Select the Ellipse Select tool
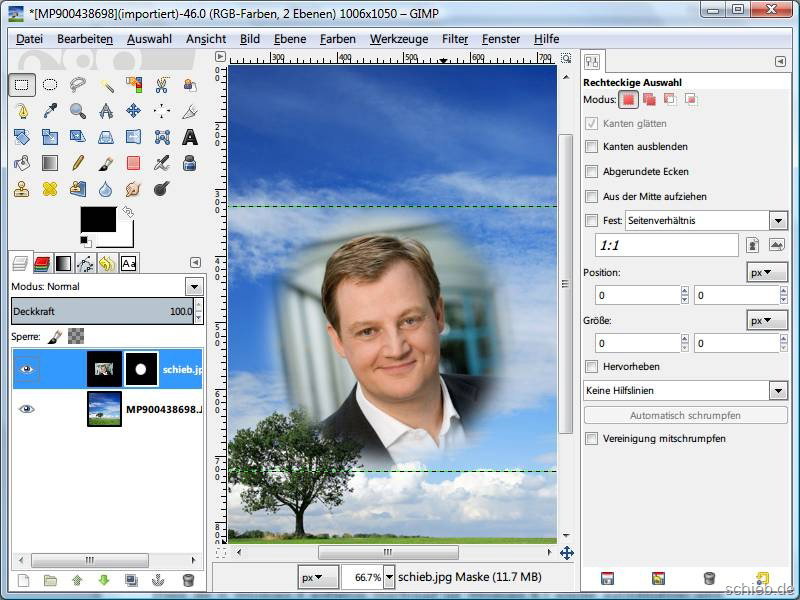Image resolution: width=800 pixels, height=600 pixels. coord(50,85)
